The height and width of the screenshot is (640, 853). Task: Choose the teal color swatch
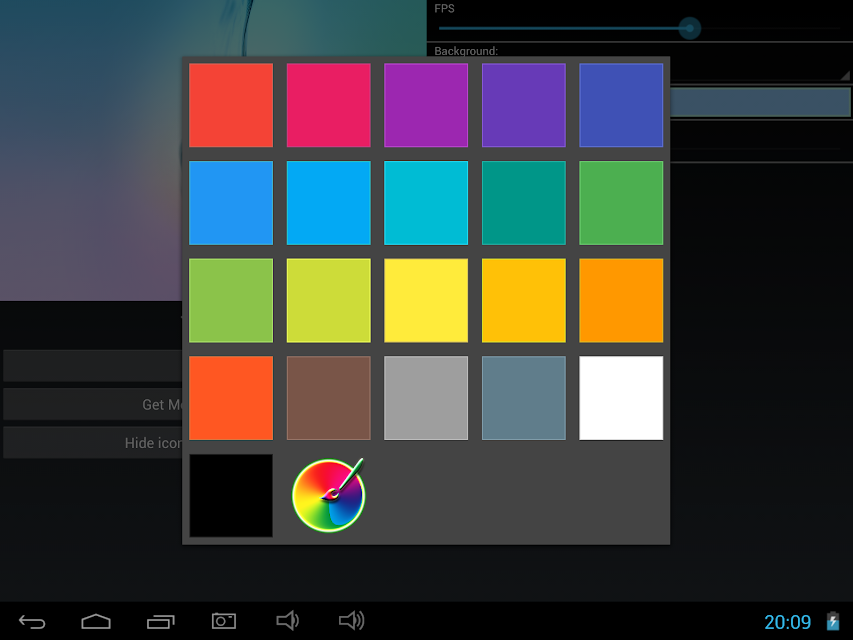point(524,202)
